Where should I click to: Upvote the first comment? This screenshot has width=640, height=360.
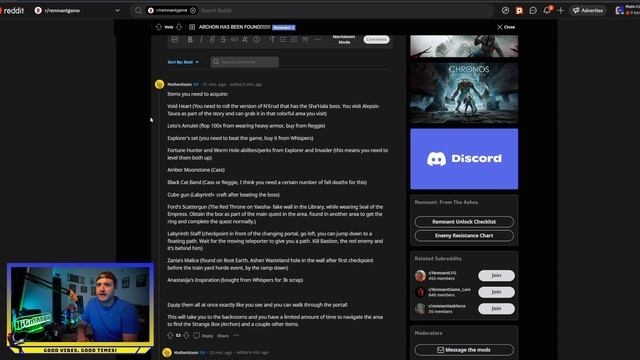tap(170, 336)
